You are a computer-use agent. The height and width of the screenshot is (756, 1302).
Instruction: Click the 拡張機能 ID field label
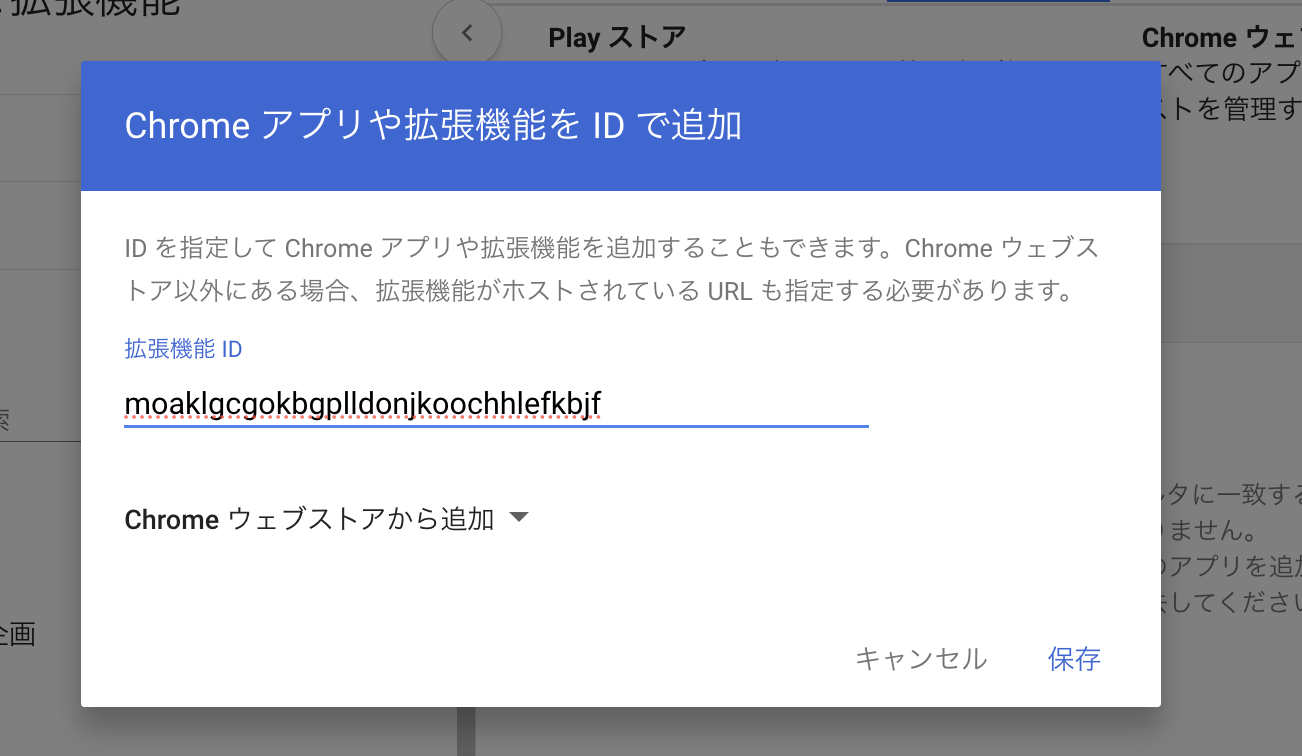tap(183, 349)
